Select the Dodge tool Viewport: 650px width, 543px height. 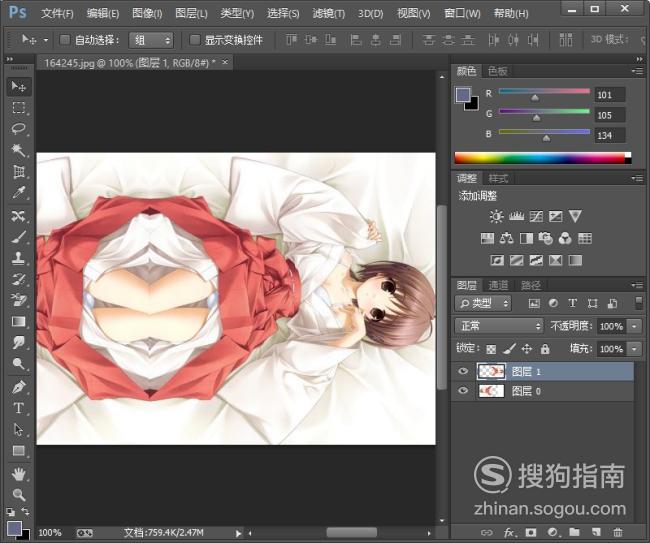coord(18,364)
